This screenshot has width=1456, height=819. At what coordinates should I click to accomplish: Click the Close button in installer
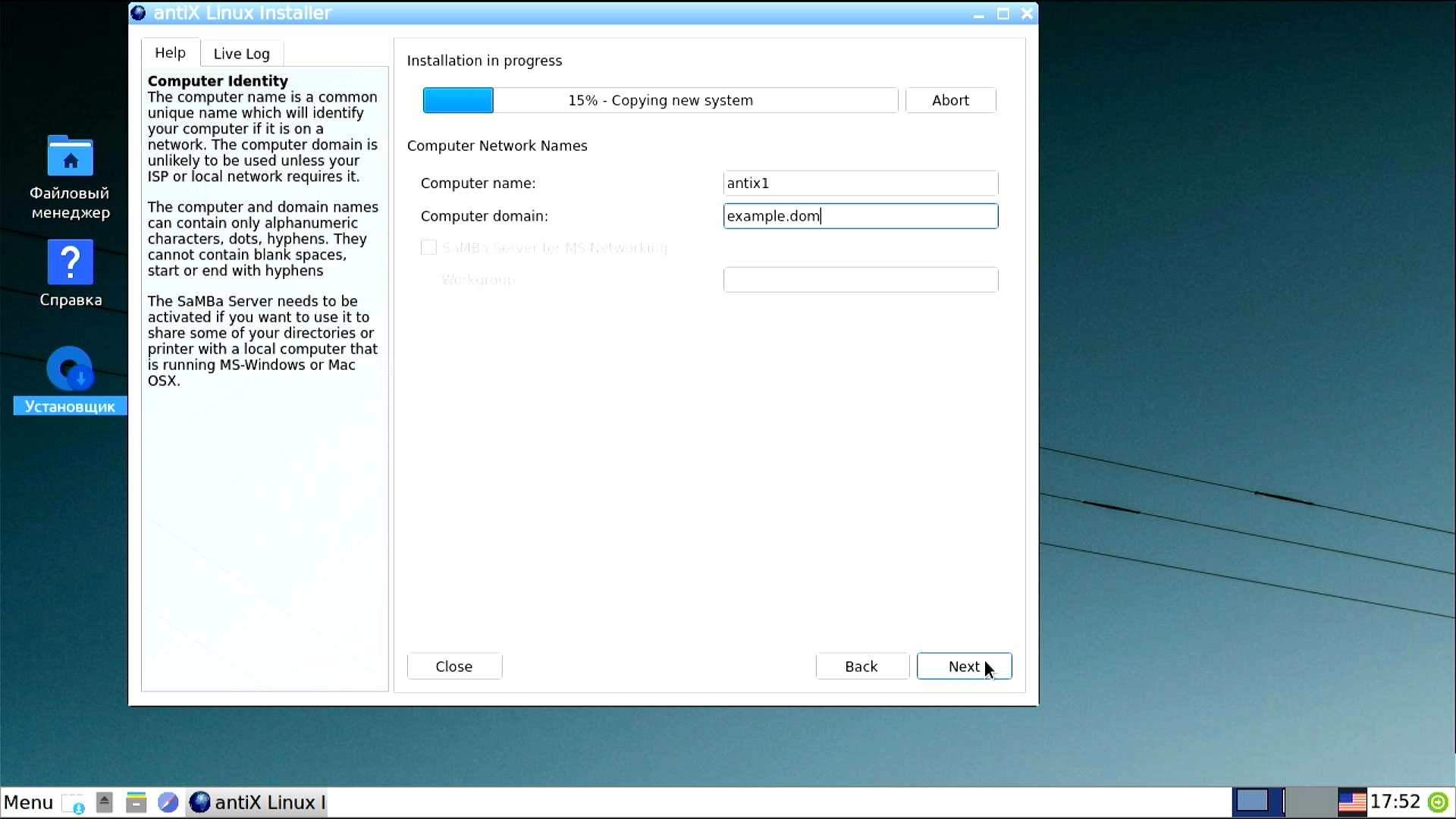pos(454,666)
